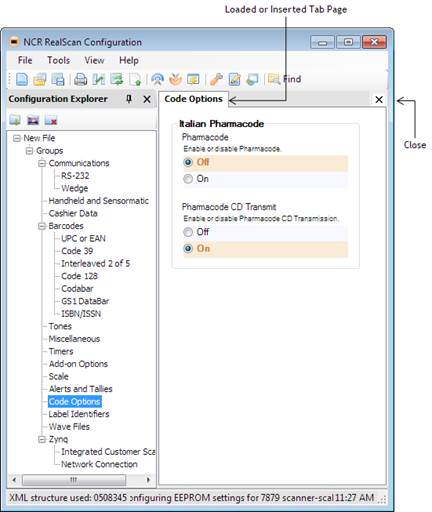Select ISBN/ISSN in the tree
432x512 pixels.
point(81,314)
